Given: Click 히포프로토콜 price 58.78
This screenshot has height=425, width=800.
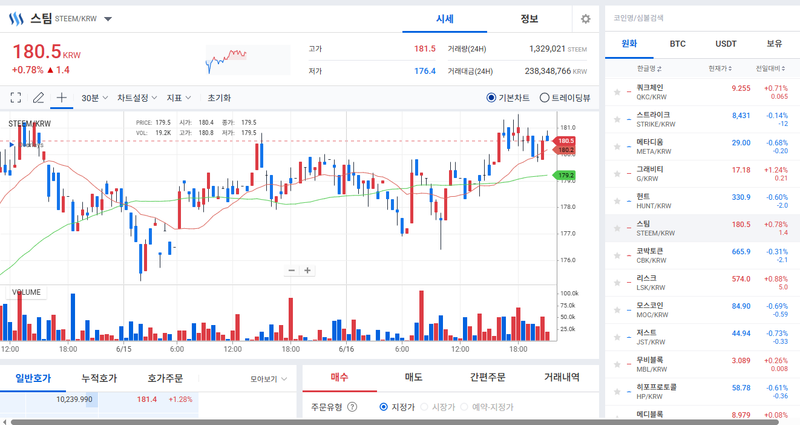Looking at the screenshot, I should [x=741, y=388].
